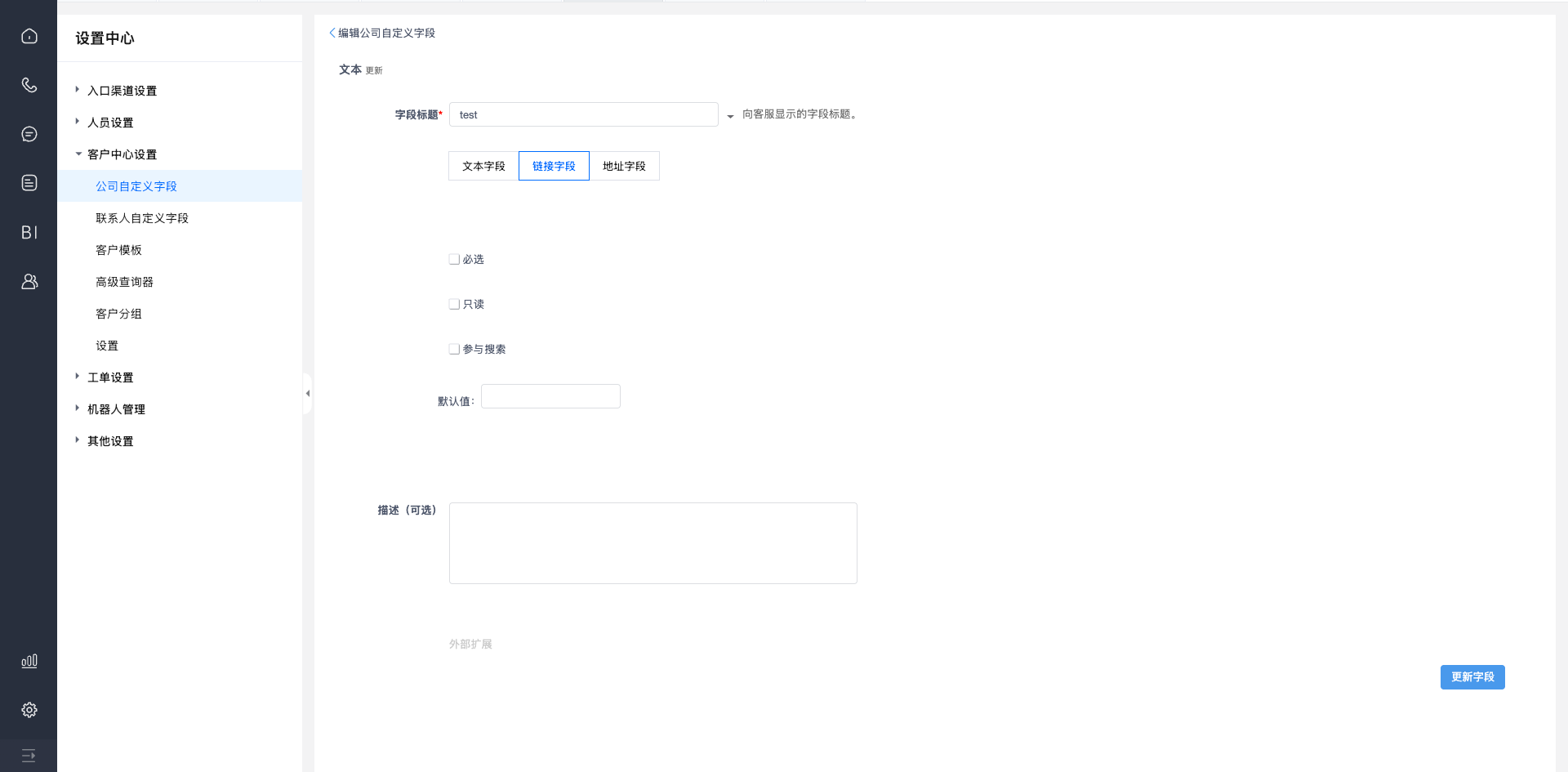Open 联系人自定义字段 in the settings menu
Viewport: 1568px width, 772px height.
point(180,218)
